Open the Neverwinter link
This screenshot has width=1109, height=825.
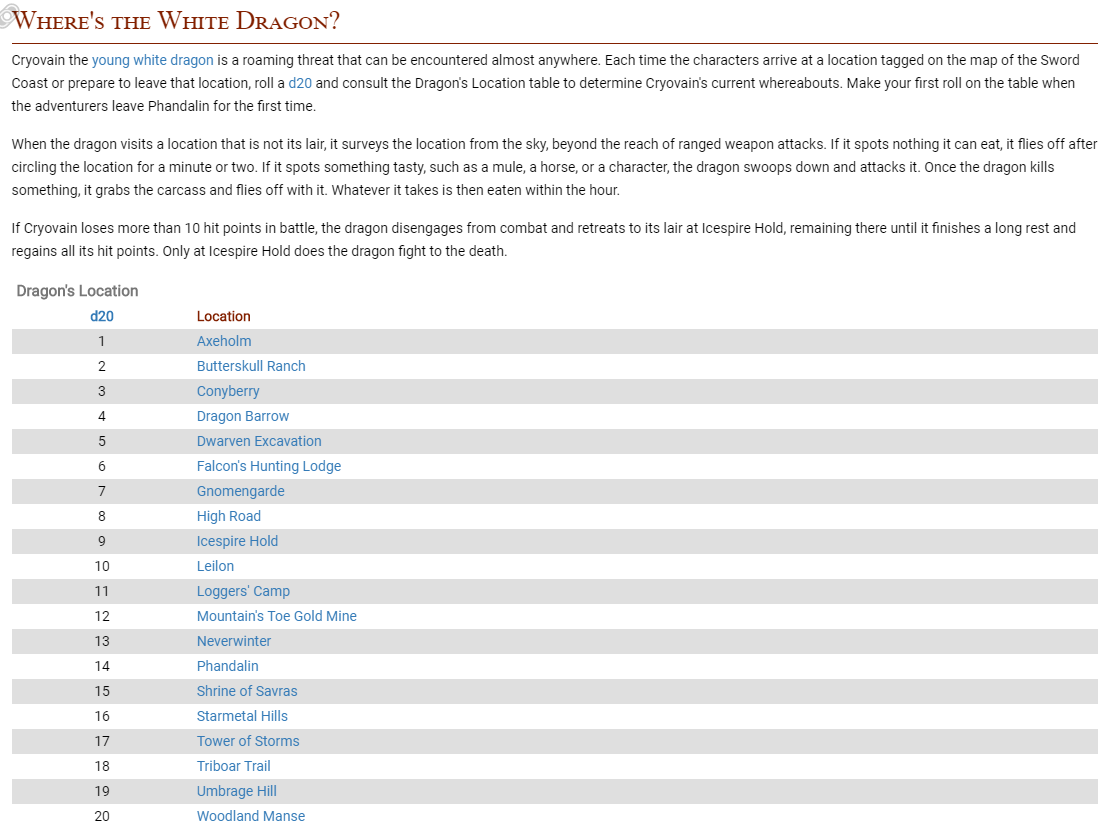point(233,641)
